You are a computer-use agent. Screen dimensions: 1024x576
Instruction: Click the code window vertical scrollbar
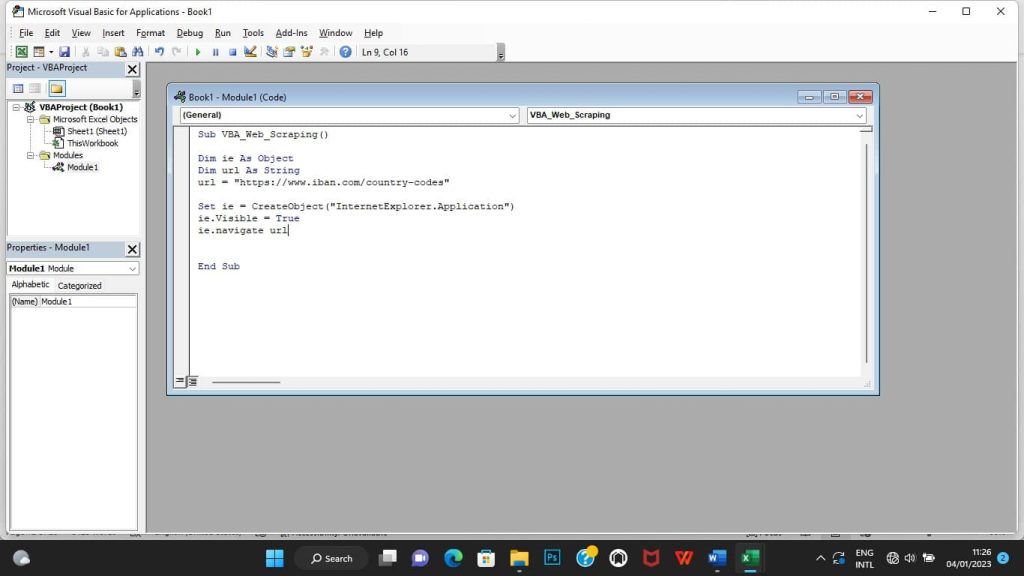867,253
